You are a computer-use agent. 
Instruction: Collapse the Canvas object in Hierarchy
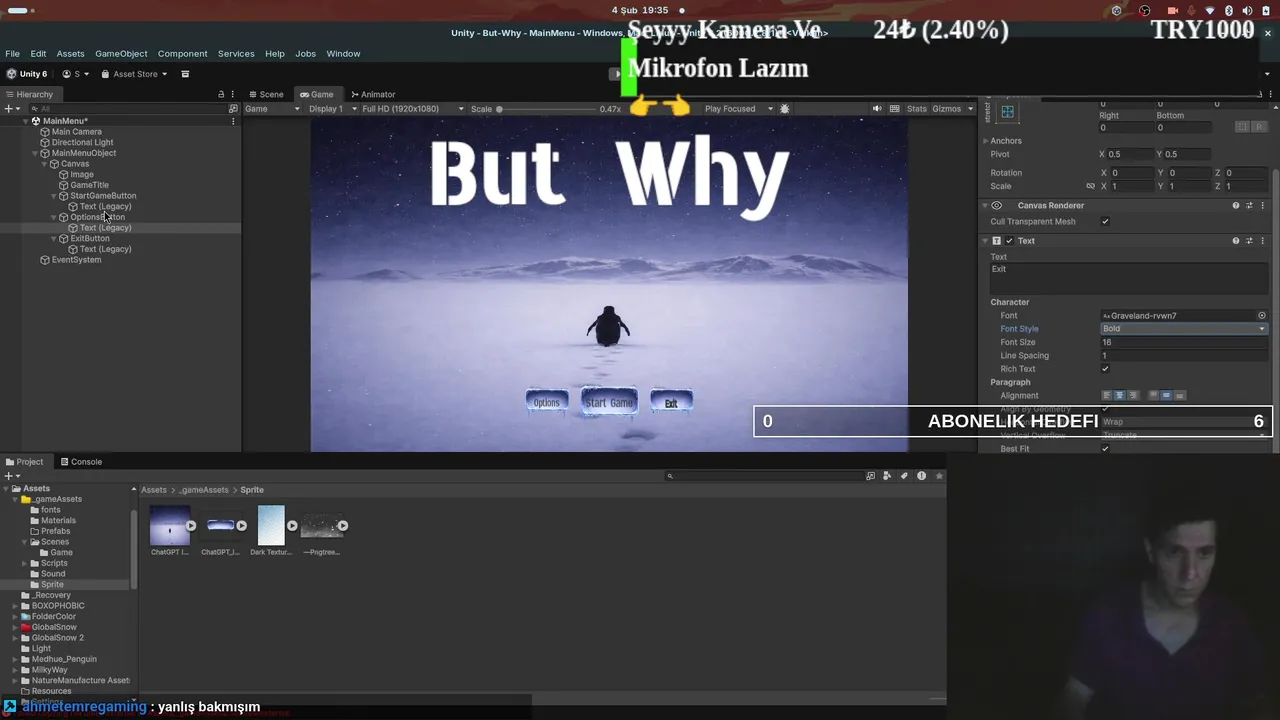tap(44, 164)
